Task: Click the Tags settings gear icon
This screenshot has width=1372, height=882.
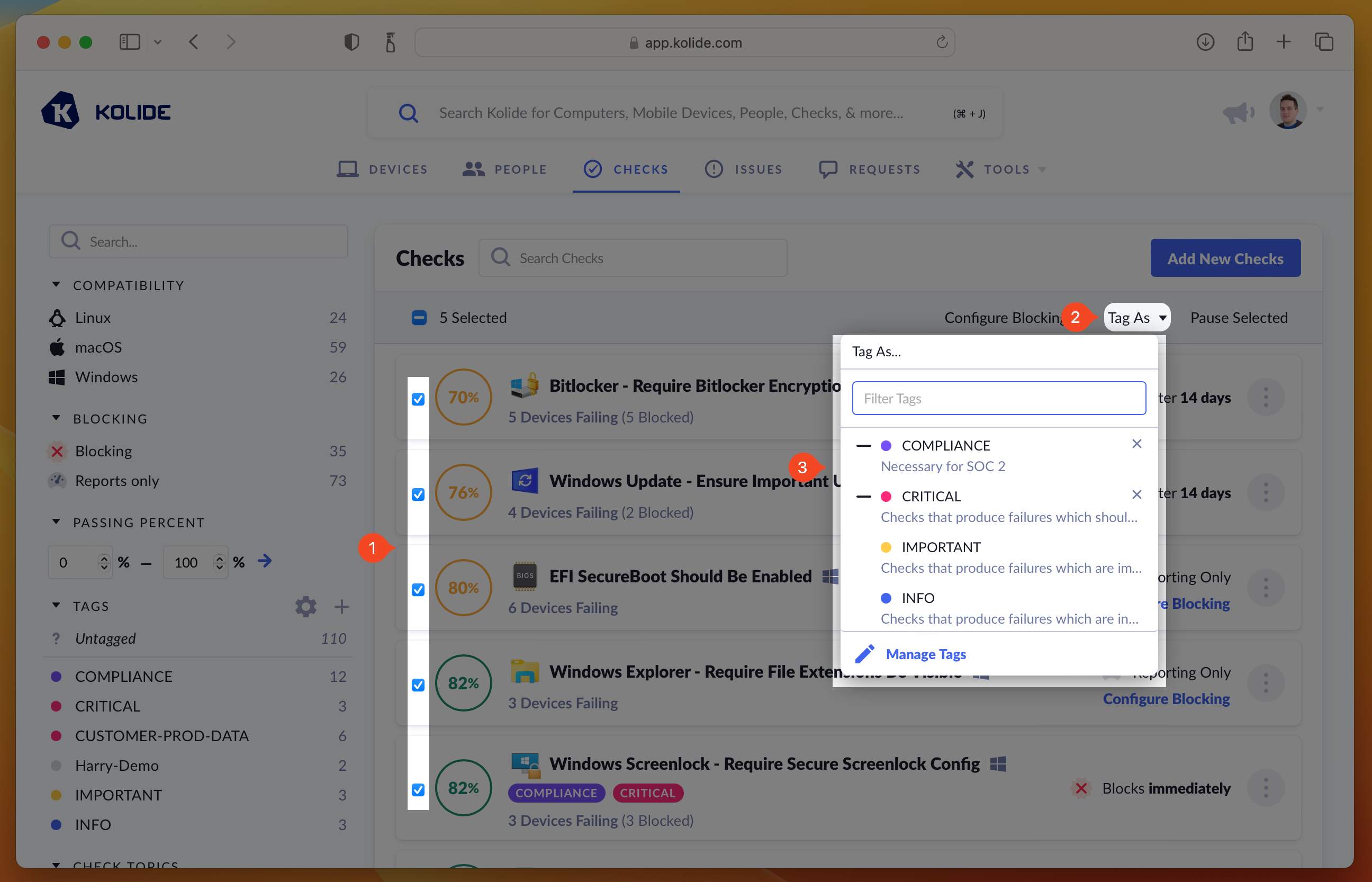Action: click(306, 606)
